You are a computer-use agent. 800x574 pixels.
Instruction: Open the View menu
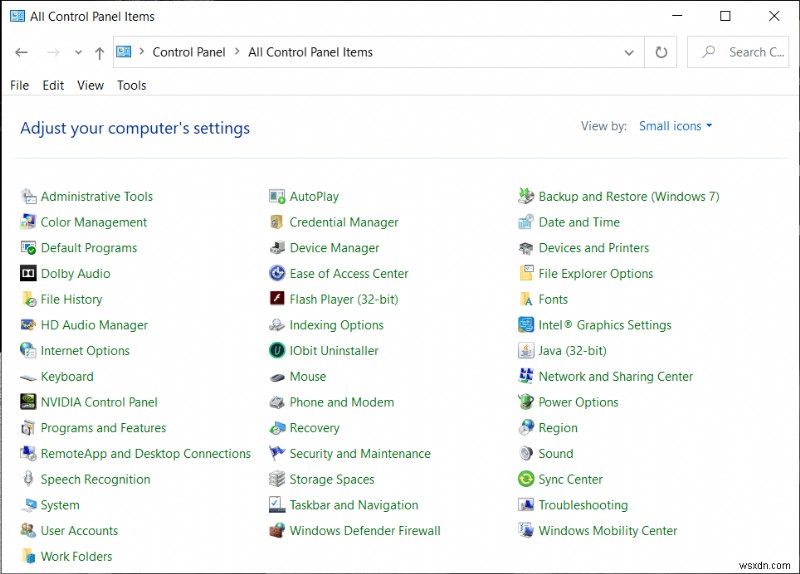click(x=90, y=85)
